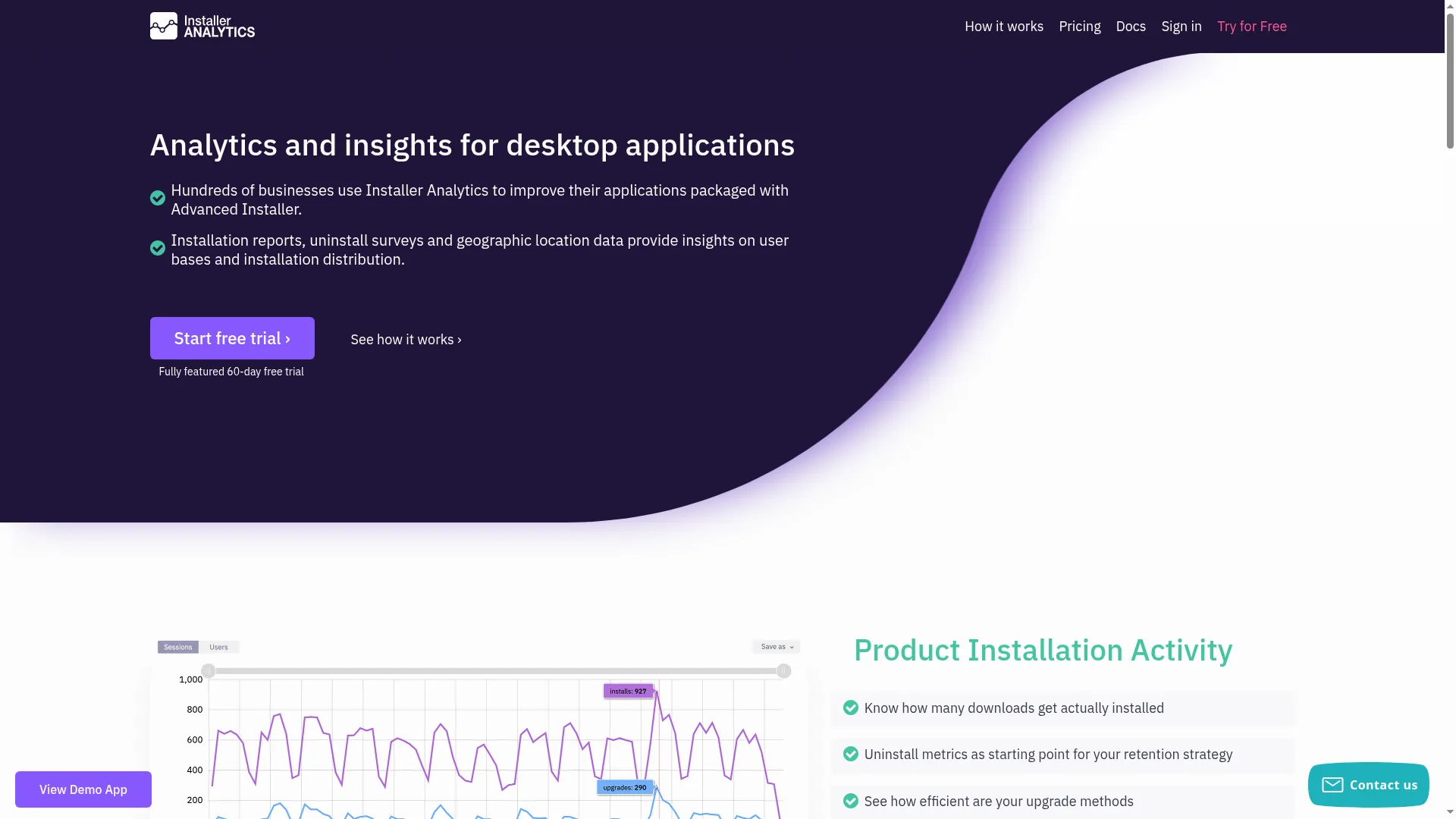Click checkmark next to Uninstall metrics item

(851, 754)
